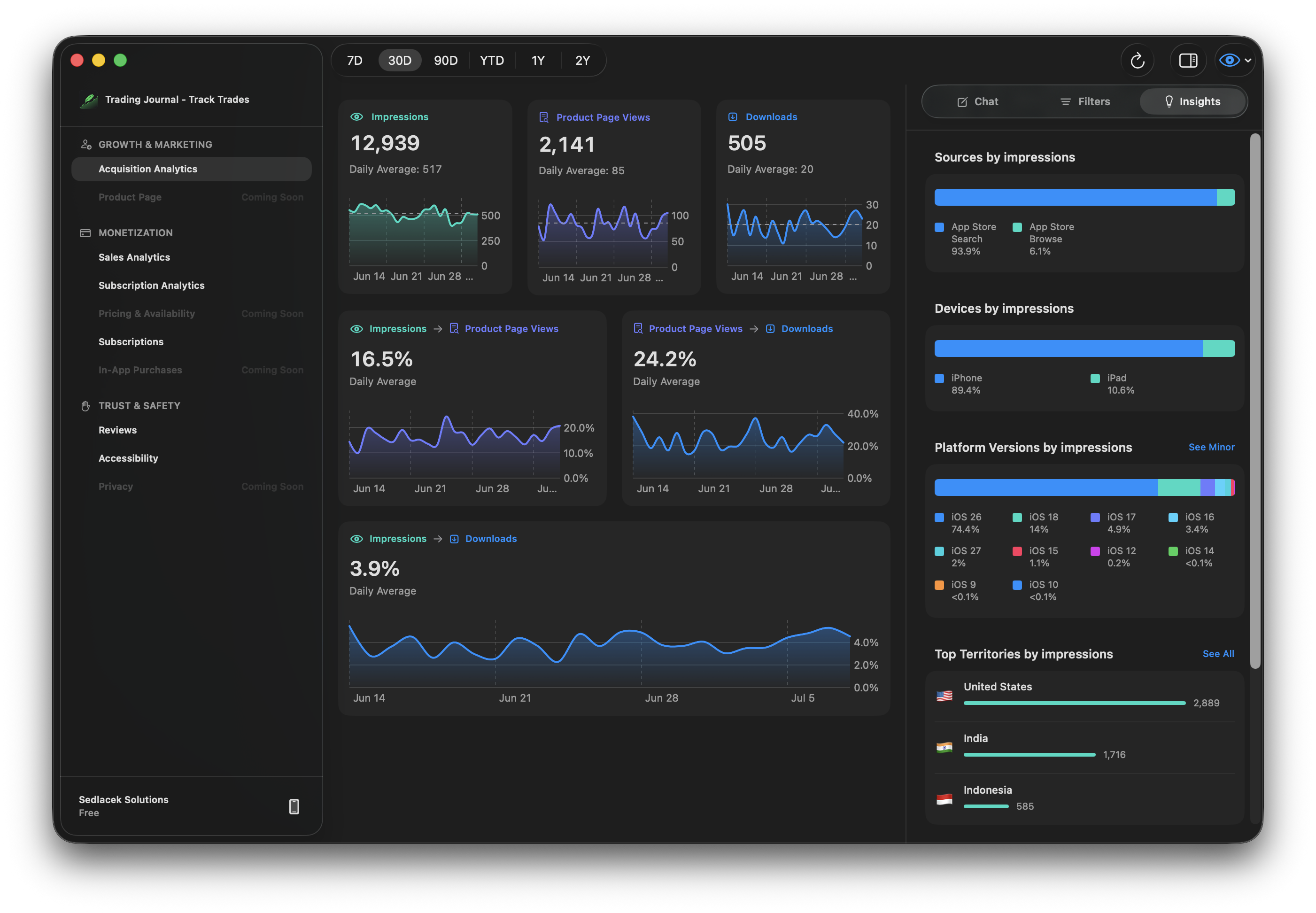The width and height of the screenshot is (1316, 913).
Task: Click the Product Page Views card icon
Action: point(544,117)
